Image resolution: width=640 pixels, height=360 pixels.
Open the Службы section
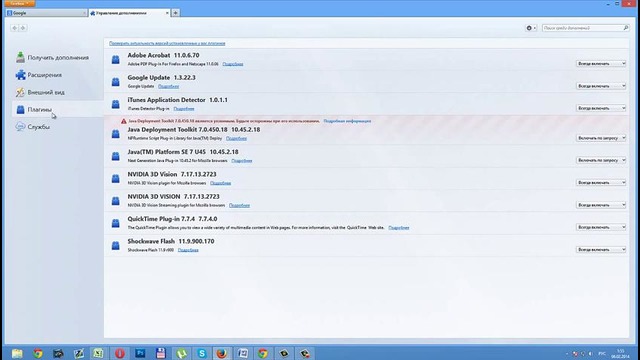tap(33, 127)
